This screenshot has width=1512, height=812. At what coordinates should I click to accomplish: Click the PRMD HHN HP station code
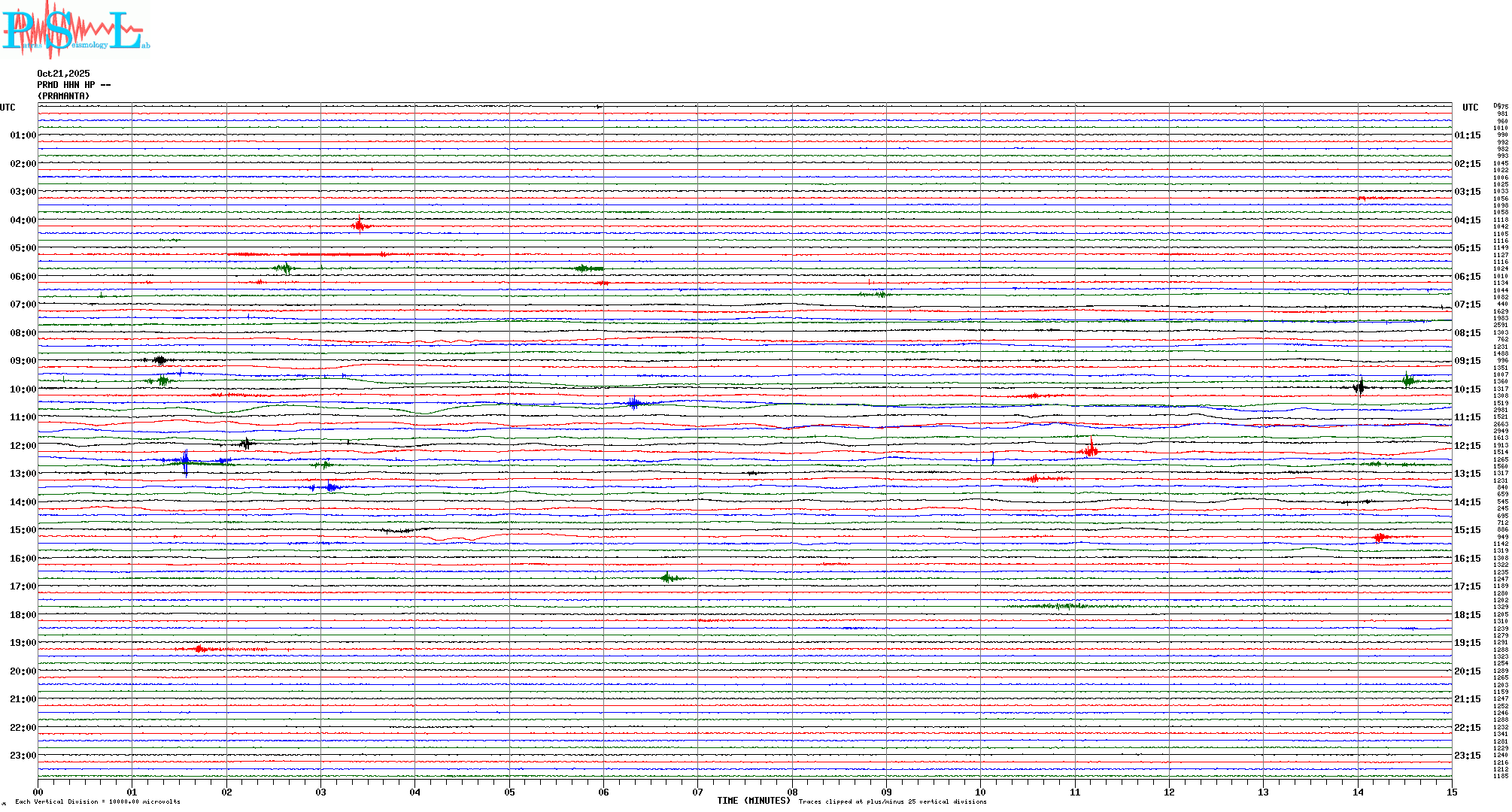(x=74, y=85)
